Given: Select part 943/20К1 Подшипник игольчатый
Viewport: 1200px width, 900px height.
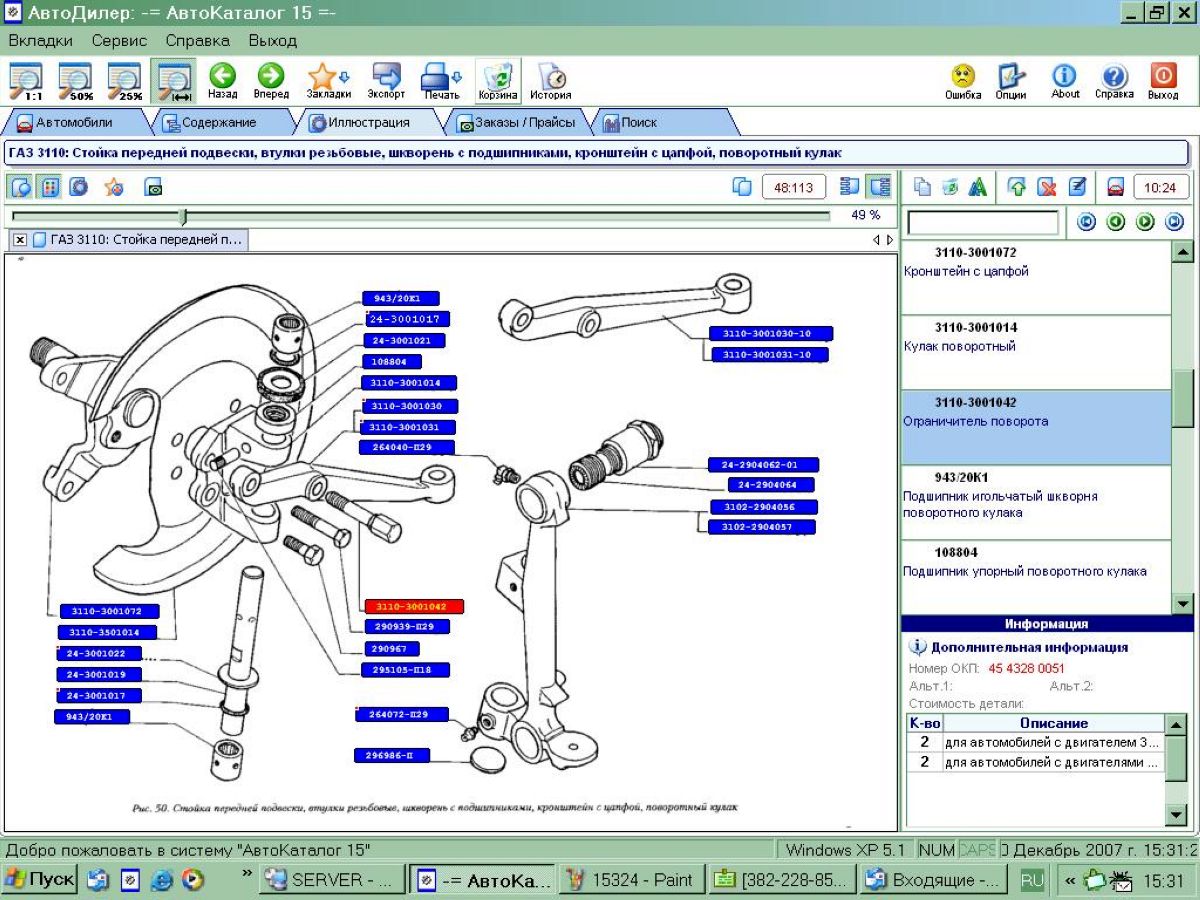Looking at the screenshot, I should coord(1036,503).
